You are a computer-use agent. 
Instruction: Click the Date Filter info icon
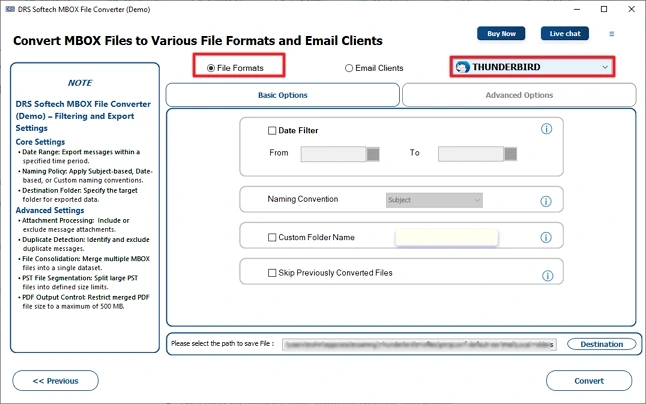coord(546,129)
